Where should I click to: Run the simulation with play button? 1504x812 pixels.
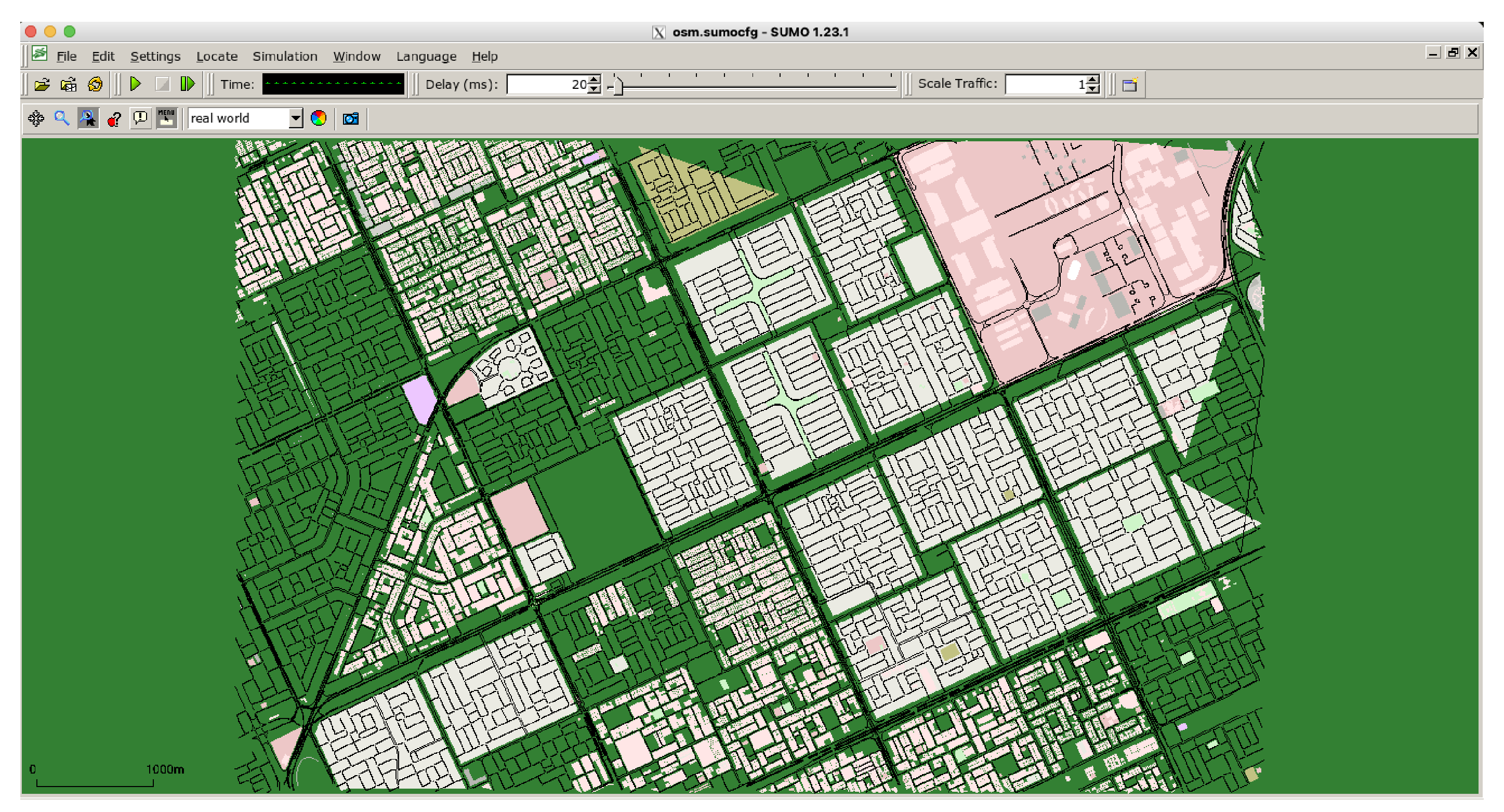point(136,84)
